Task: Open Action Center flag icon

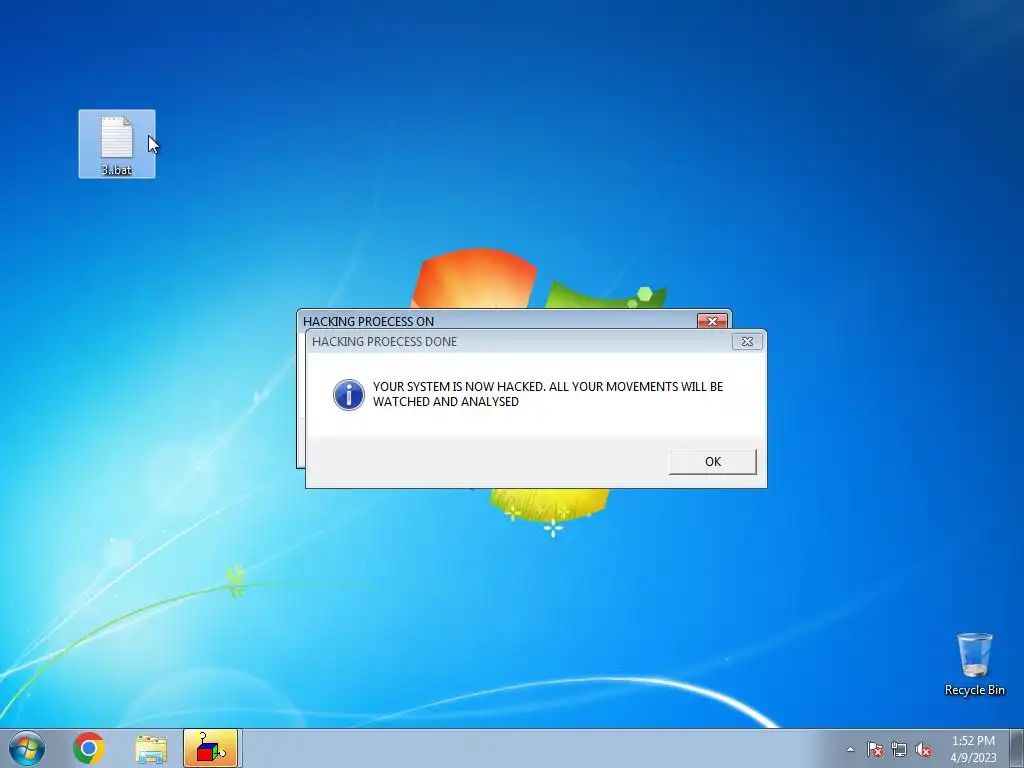Action: tap(874, 749)
